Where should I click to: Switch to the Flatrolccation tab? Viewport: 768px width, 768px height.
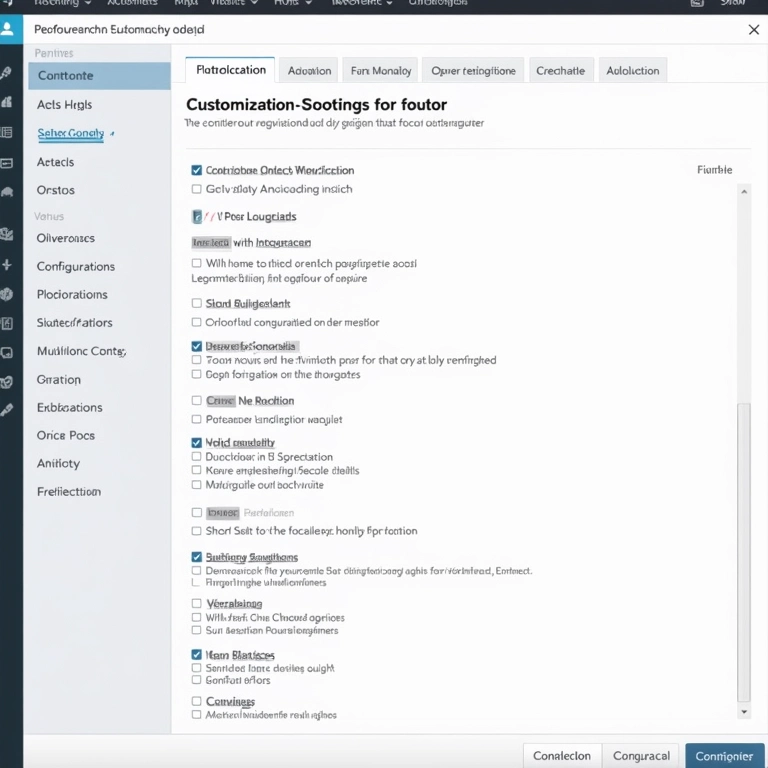click(230, 70)
